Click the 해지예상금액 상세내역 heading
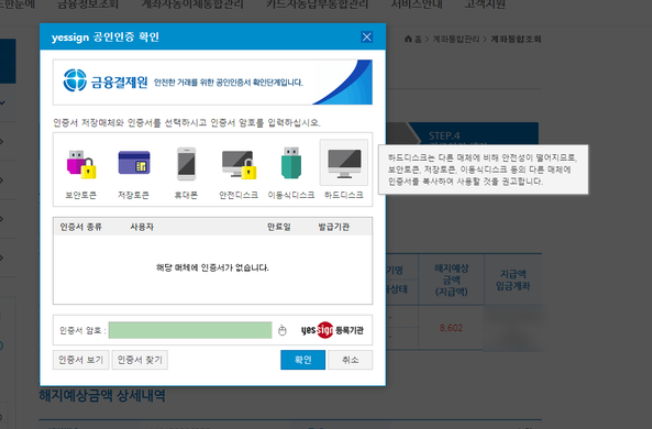This screenshot has width=652, height=429. click(102, 395)
